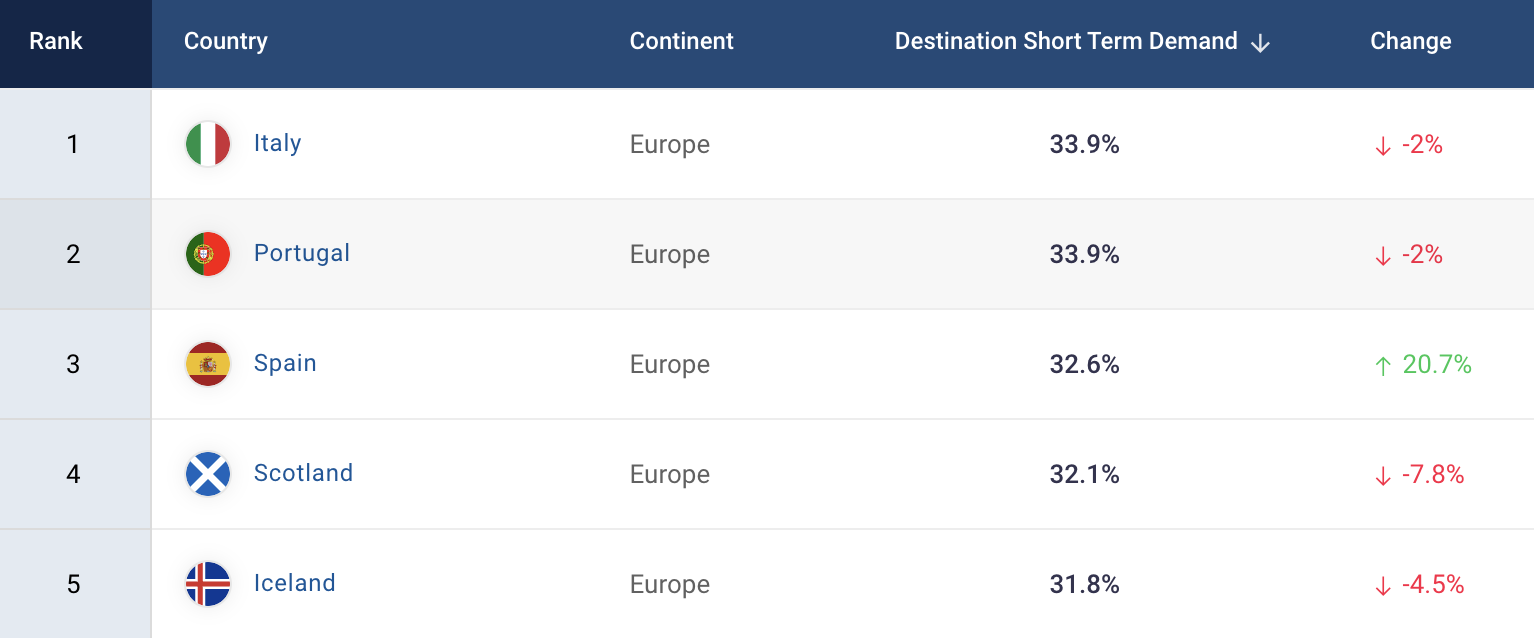Open the Scotland country link
This screenshot has width=1534, height=638.
tap(303, 473)
